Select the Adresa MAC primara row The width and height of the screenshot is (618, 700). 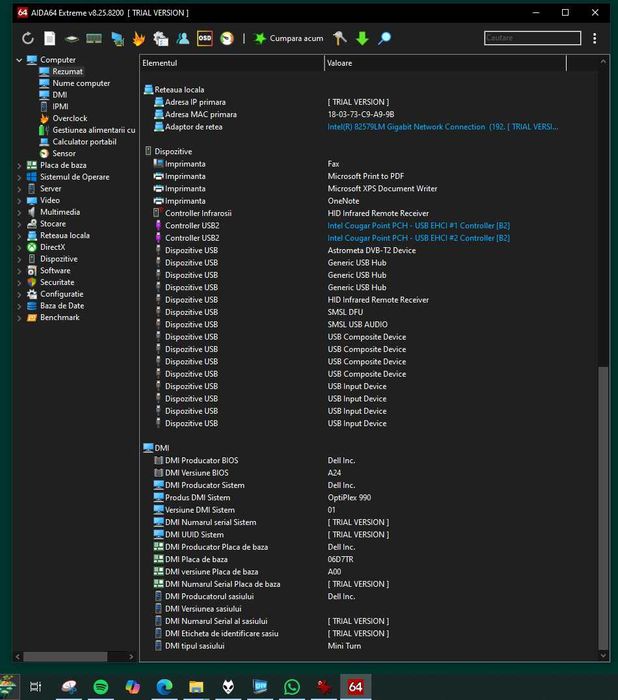[x=369, y=114]
